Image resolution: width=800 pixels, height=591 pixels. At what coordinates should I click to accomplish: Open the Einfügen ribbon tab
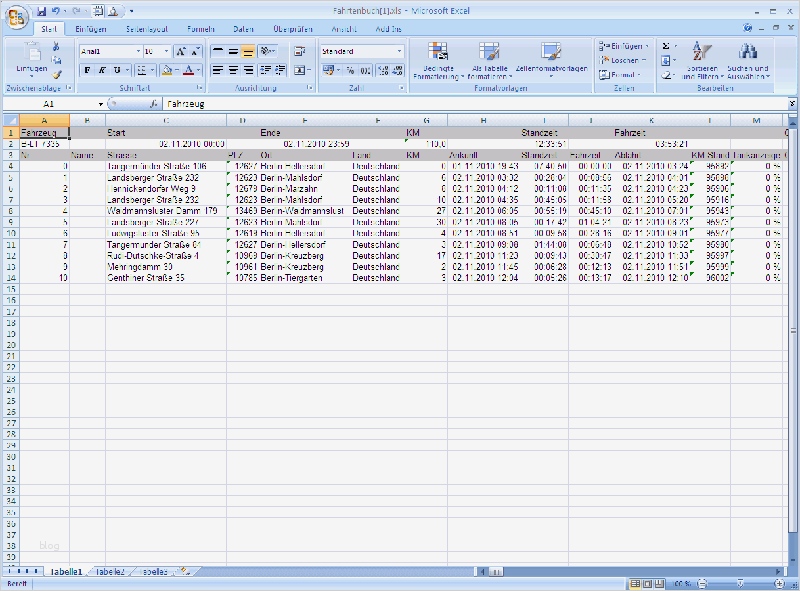point(91,29)
